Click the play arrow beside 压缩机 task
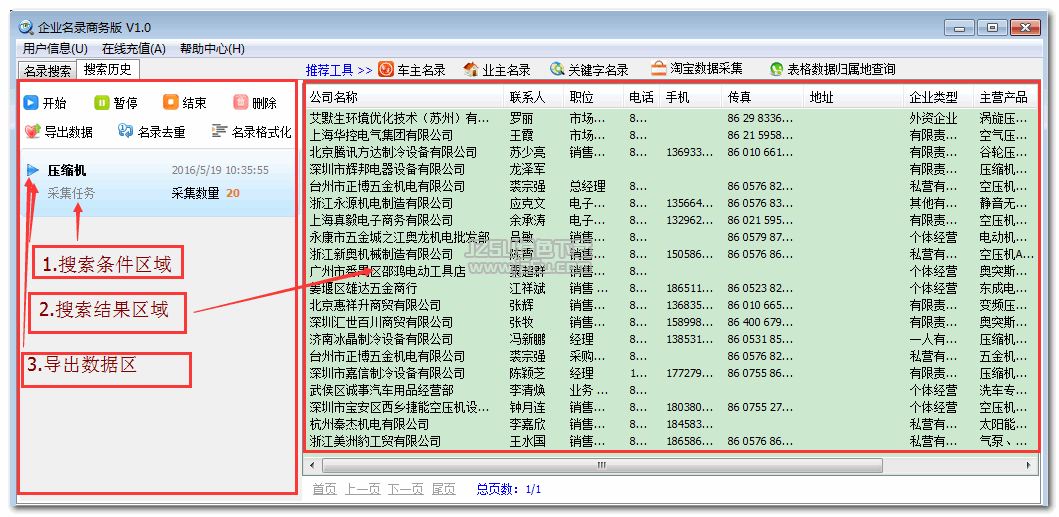Viewport: 1059px width, 517px height. click(x=32, y=170)
